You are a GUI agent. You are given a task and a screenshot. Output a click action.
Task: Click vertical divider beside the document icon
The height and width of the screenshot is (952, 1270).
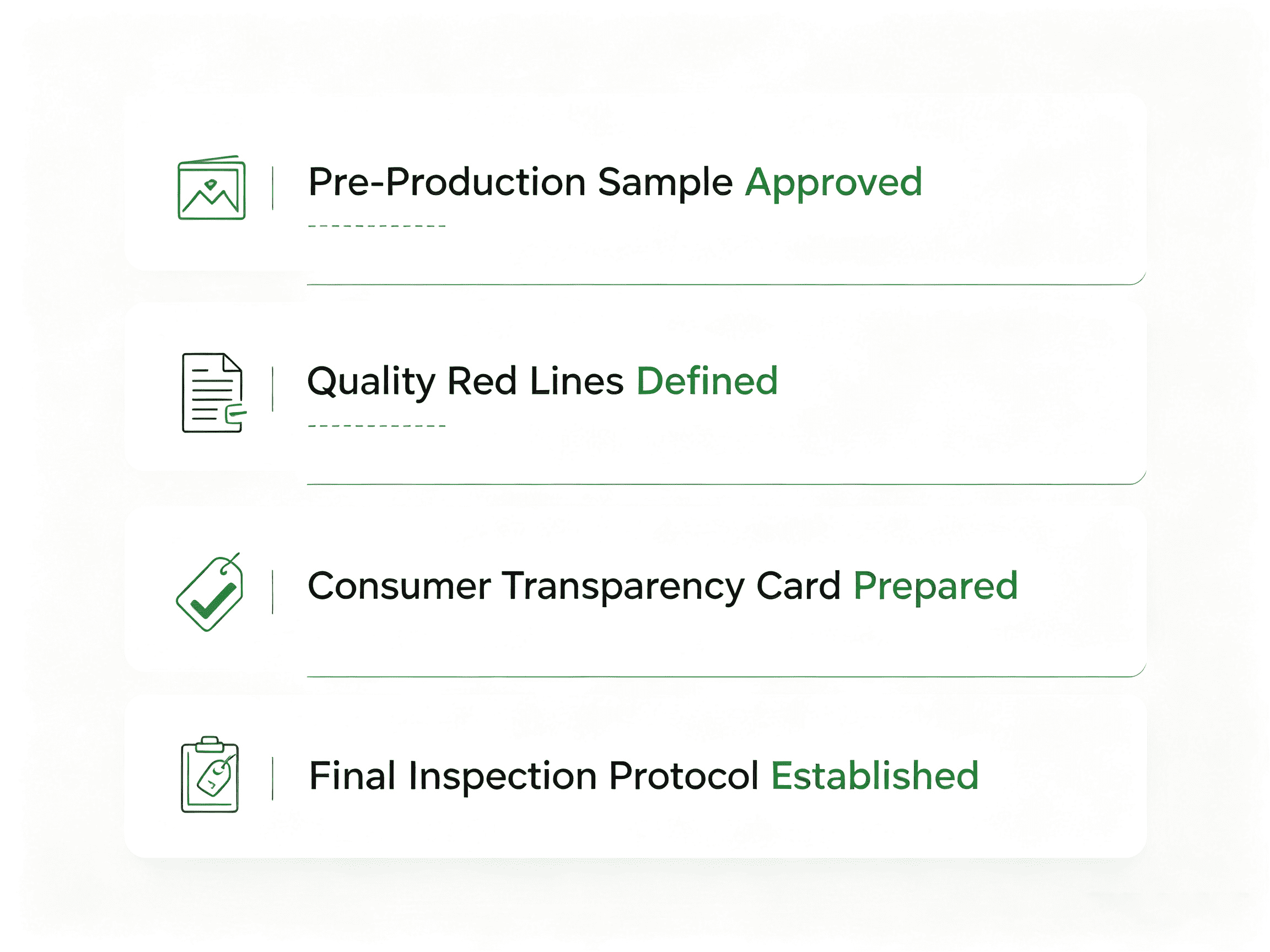tap(273, 389)
